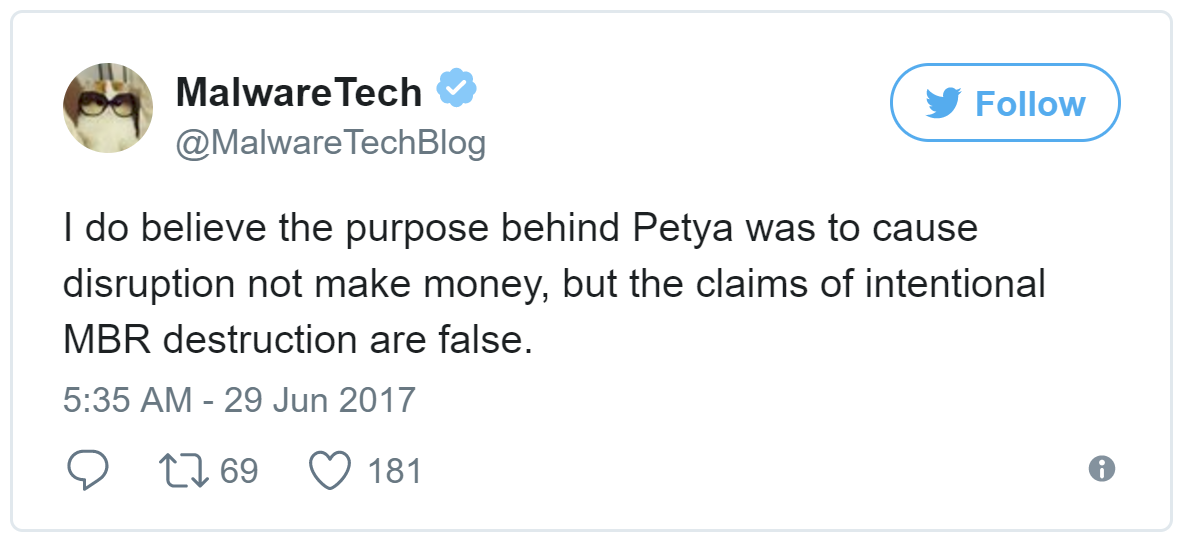Screen dimensions: 1182x541
Task: Click the reply speech bubble icon
Action: pos(86,470)
